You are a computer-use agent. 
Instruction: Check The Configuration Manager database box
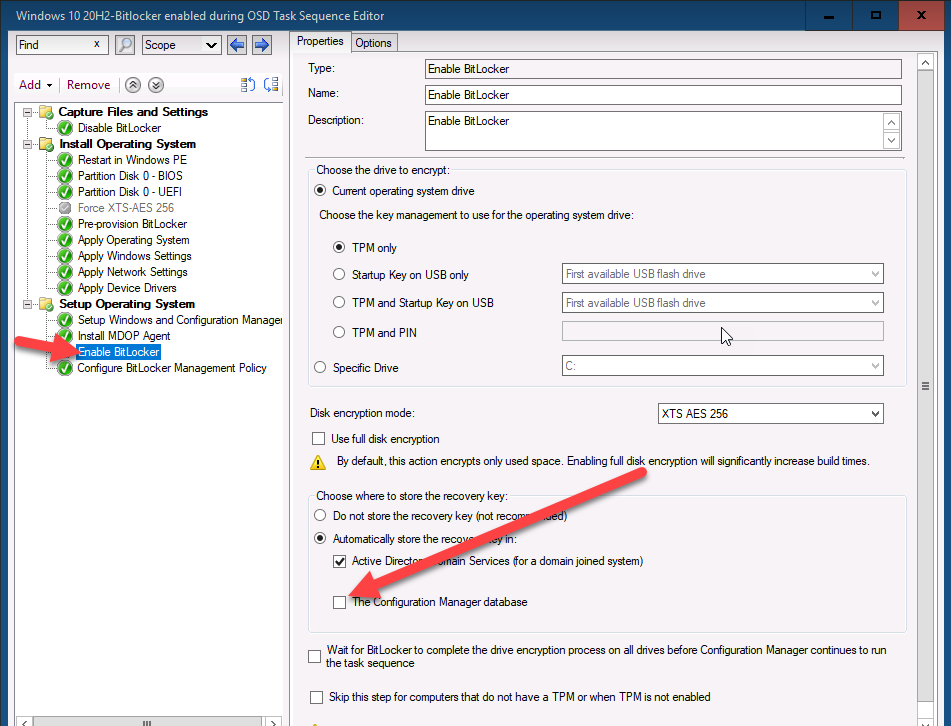(x=340, y=602)
